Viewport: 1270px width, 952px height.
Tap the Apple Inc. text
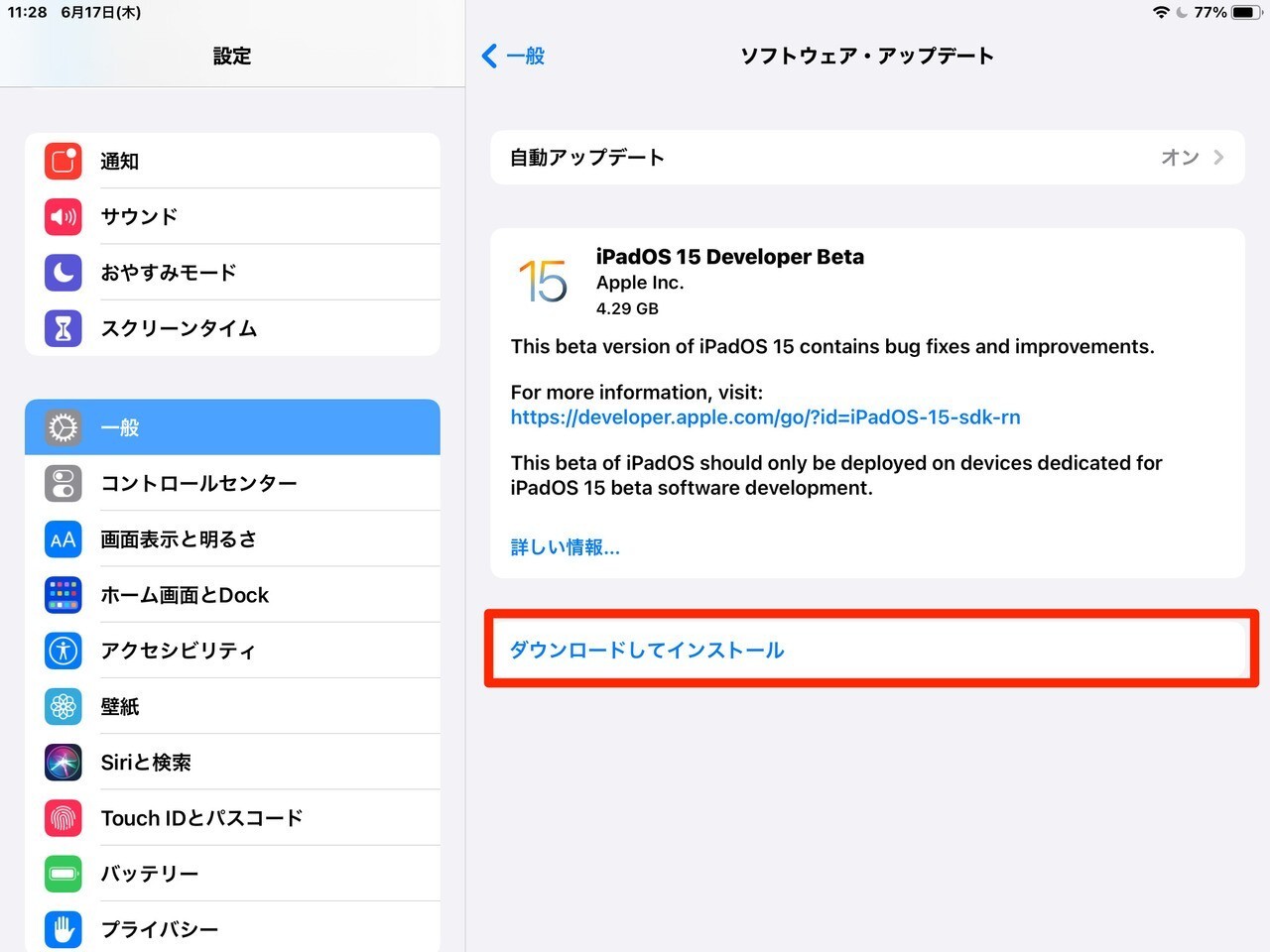(640, 283)
